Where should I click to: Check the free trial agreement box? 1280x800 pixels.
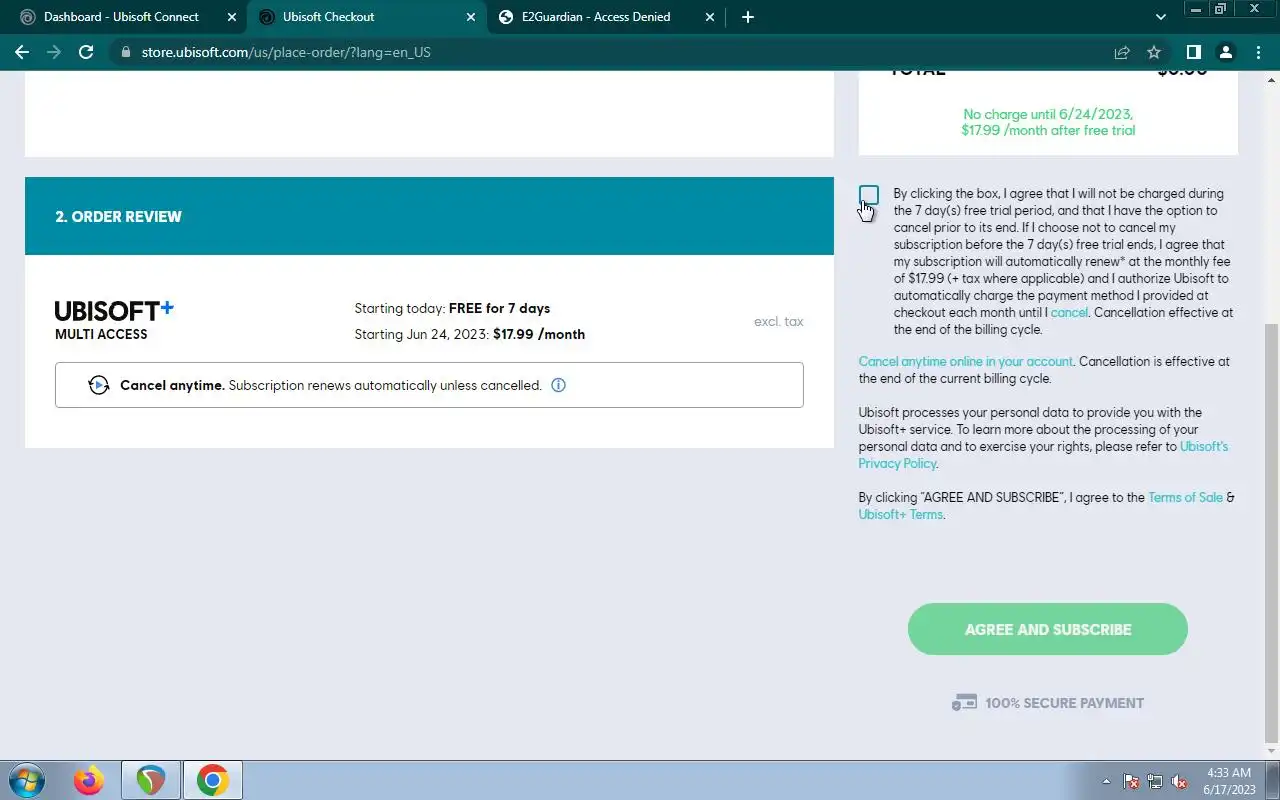[869, 195]
